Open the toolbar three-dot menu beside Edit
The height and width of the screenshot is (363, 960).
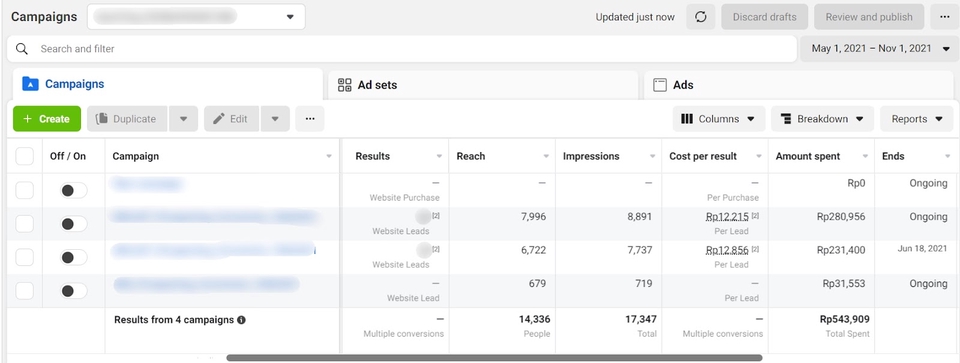pyautogui.click(x=310, y=119)
